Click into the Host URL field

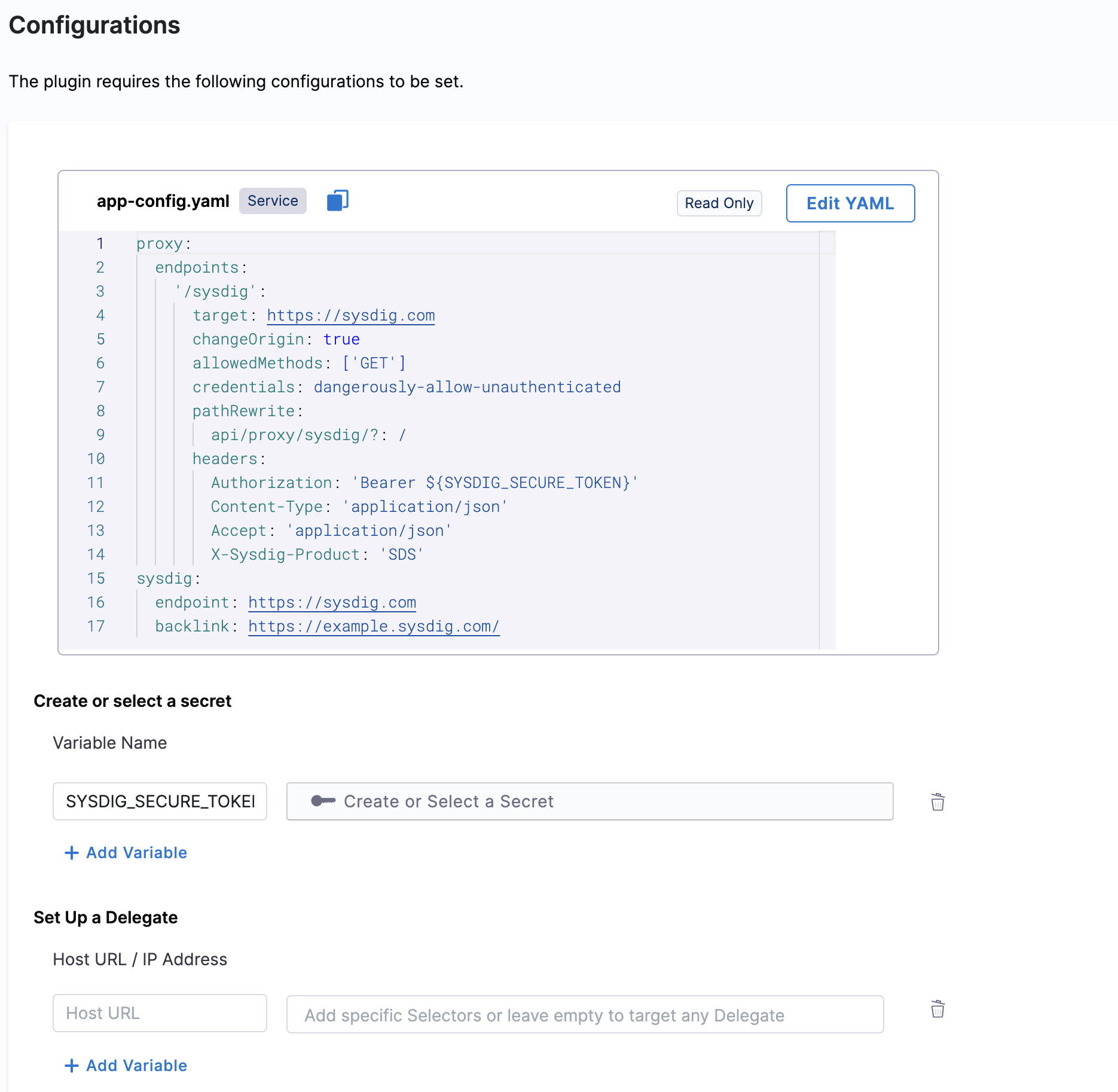click(x=160, y=1013)
